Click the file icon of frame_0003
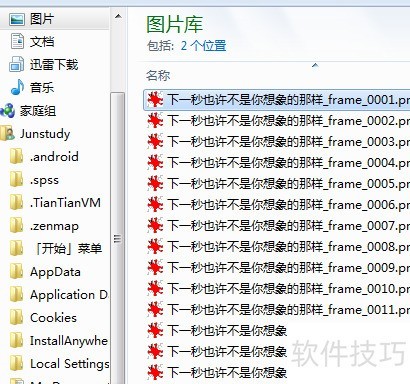The image size is (410, 384). tap(155, 142)
